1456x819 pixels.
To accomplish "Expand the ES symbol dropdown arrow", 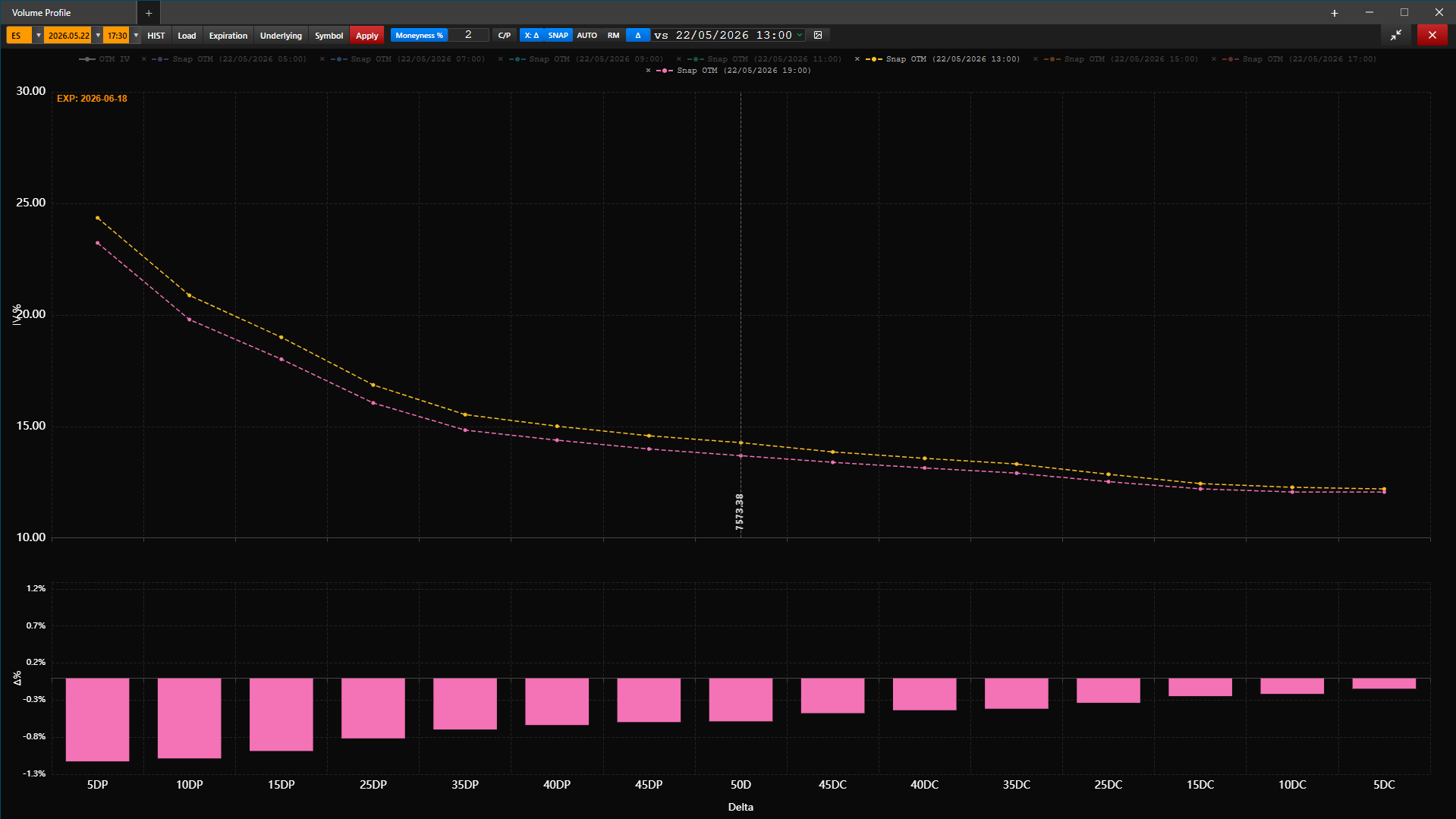I will click(39, 36).
